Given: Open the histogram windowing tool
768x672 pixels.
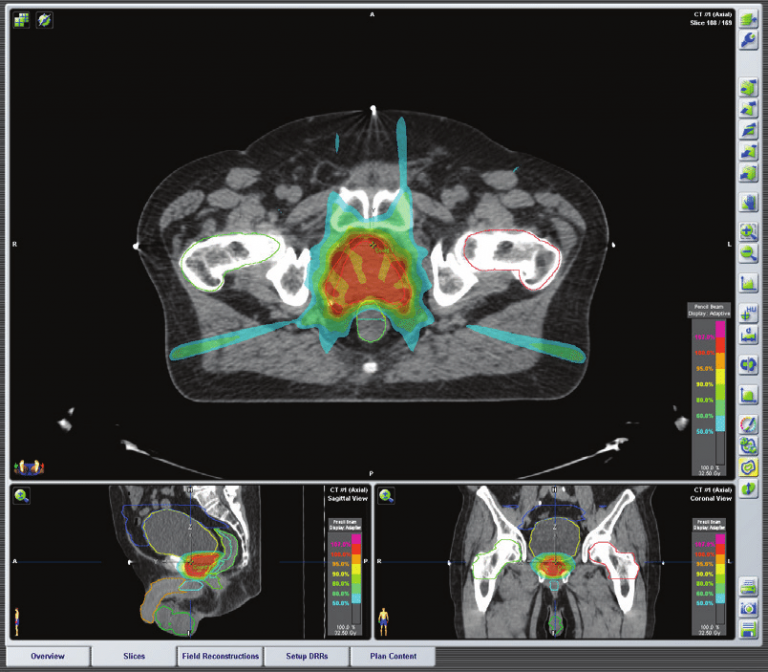Looking at the screenshot, I should tap(748, 283).
